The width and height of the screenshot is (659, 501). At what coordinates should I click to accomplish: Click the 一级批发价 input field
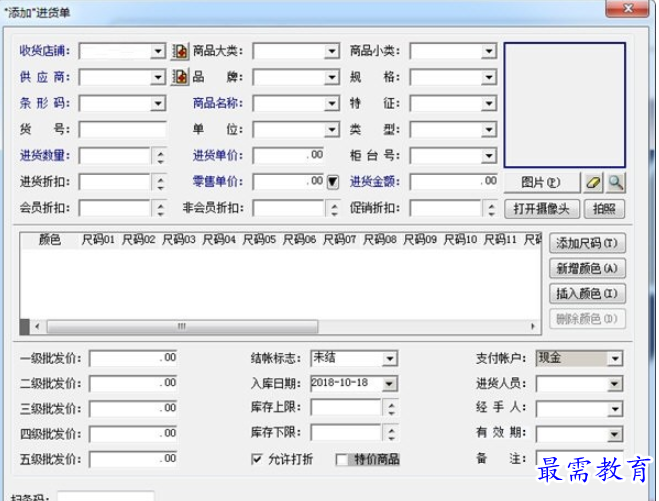click(133, 359)
